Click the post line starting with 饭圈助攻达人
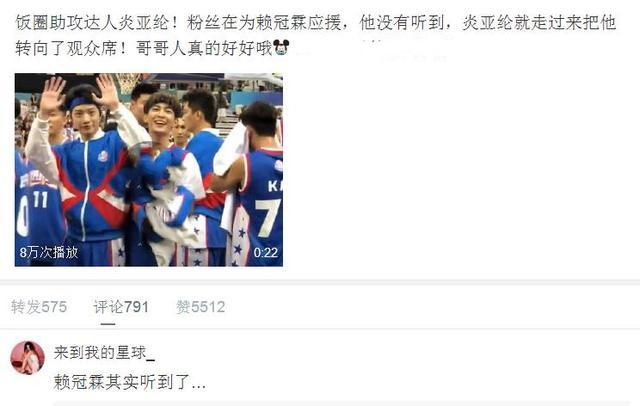 pyautogui.click(x=316, y=22)
